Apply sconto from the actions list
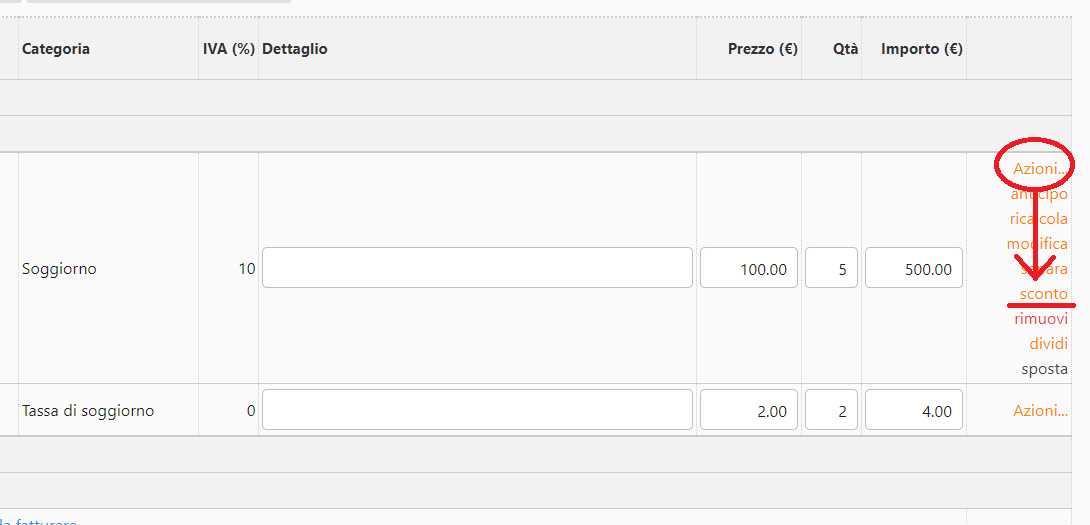The width and height of the screenshot is (1090, 525). (x=1043, y=294)
